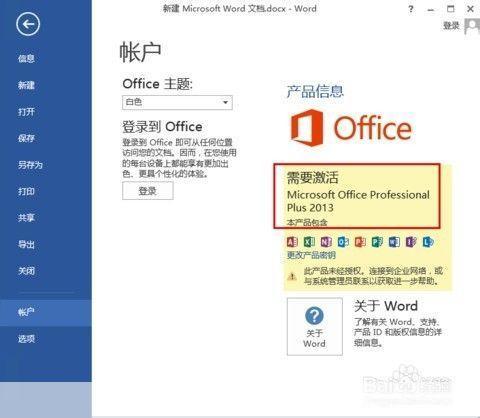This screenshot has height=418, width=480.
Task: Click the PowerPoint app icon
Action: tap(360, 242)
